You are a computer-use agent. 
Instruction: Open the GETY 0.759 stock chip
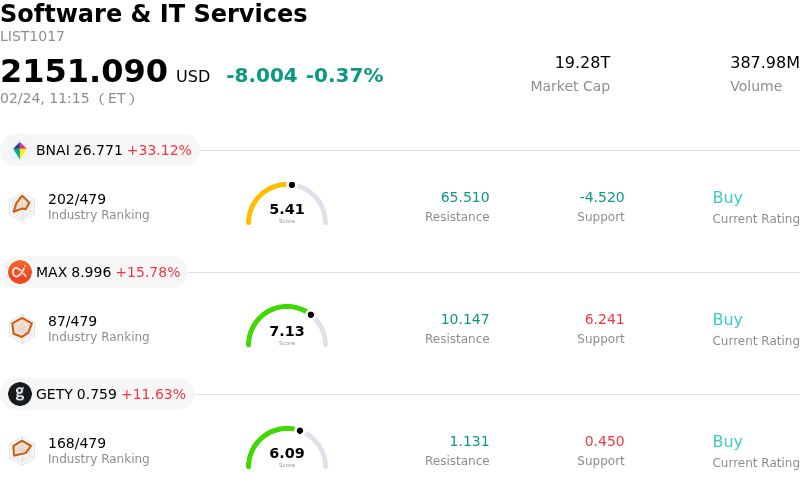pyautogui.click(x=98, y=394)
